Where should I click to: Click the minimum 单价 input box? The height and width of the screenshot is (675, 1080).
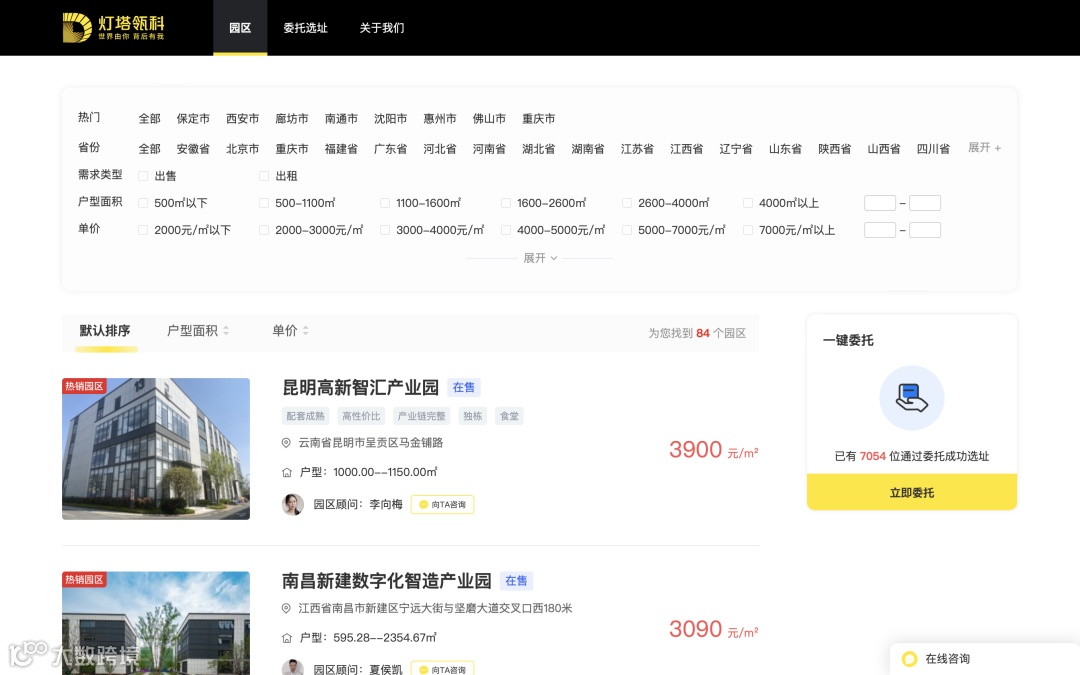click(x=880, y=230)
